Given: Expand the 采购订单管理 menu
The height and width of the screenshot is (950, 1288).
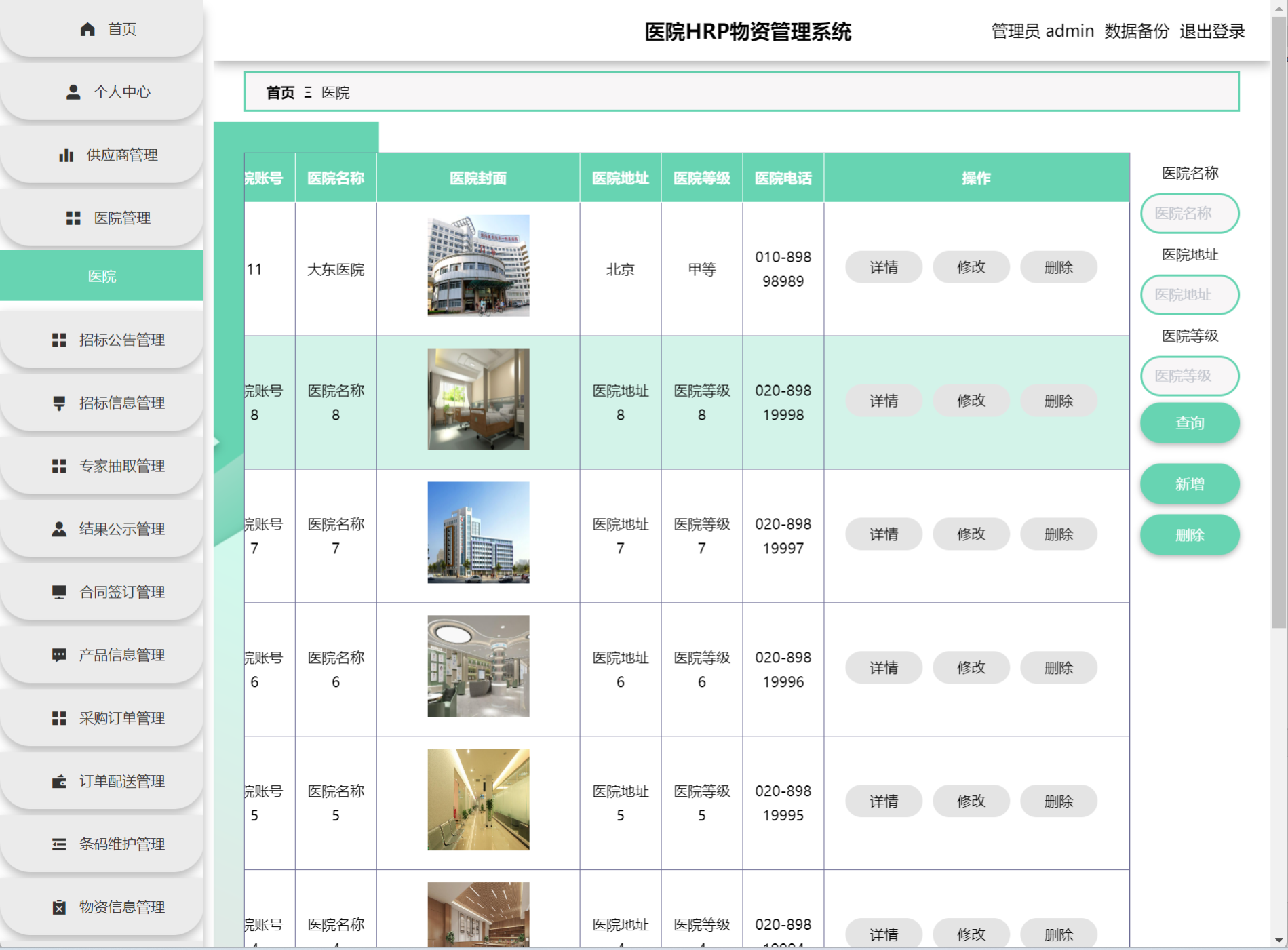Looking at the screenshot, I should (102, 719).
